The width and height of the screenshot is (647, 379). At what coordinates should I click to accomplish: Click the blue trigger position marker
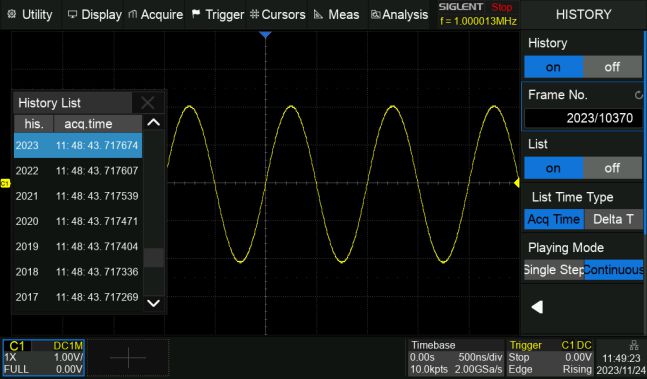pyautogui.click(x=265, y=35)
